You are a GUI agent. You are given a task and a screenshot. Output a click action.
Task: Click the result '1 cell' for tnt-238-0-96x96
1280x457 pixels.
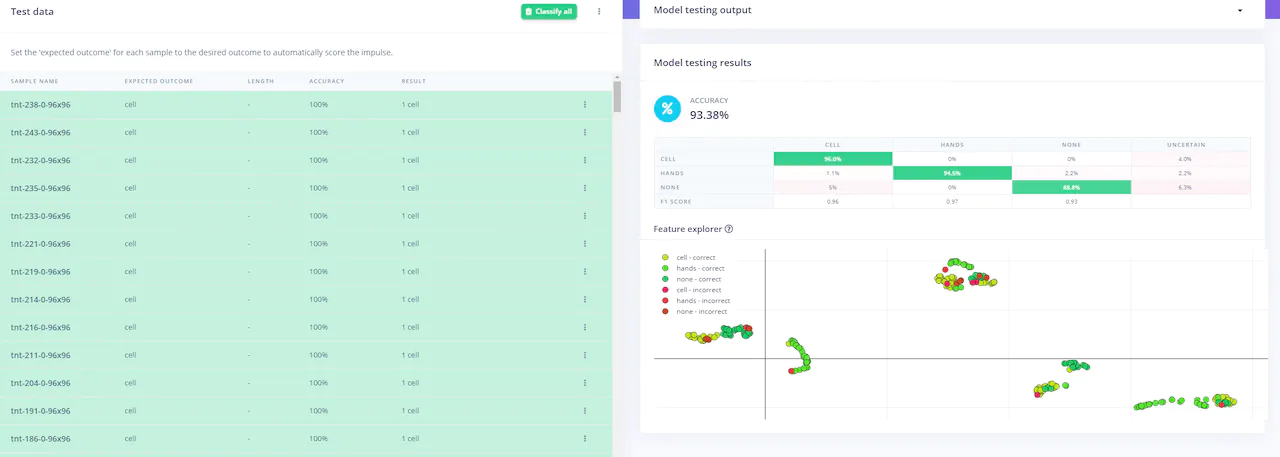410,104
